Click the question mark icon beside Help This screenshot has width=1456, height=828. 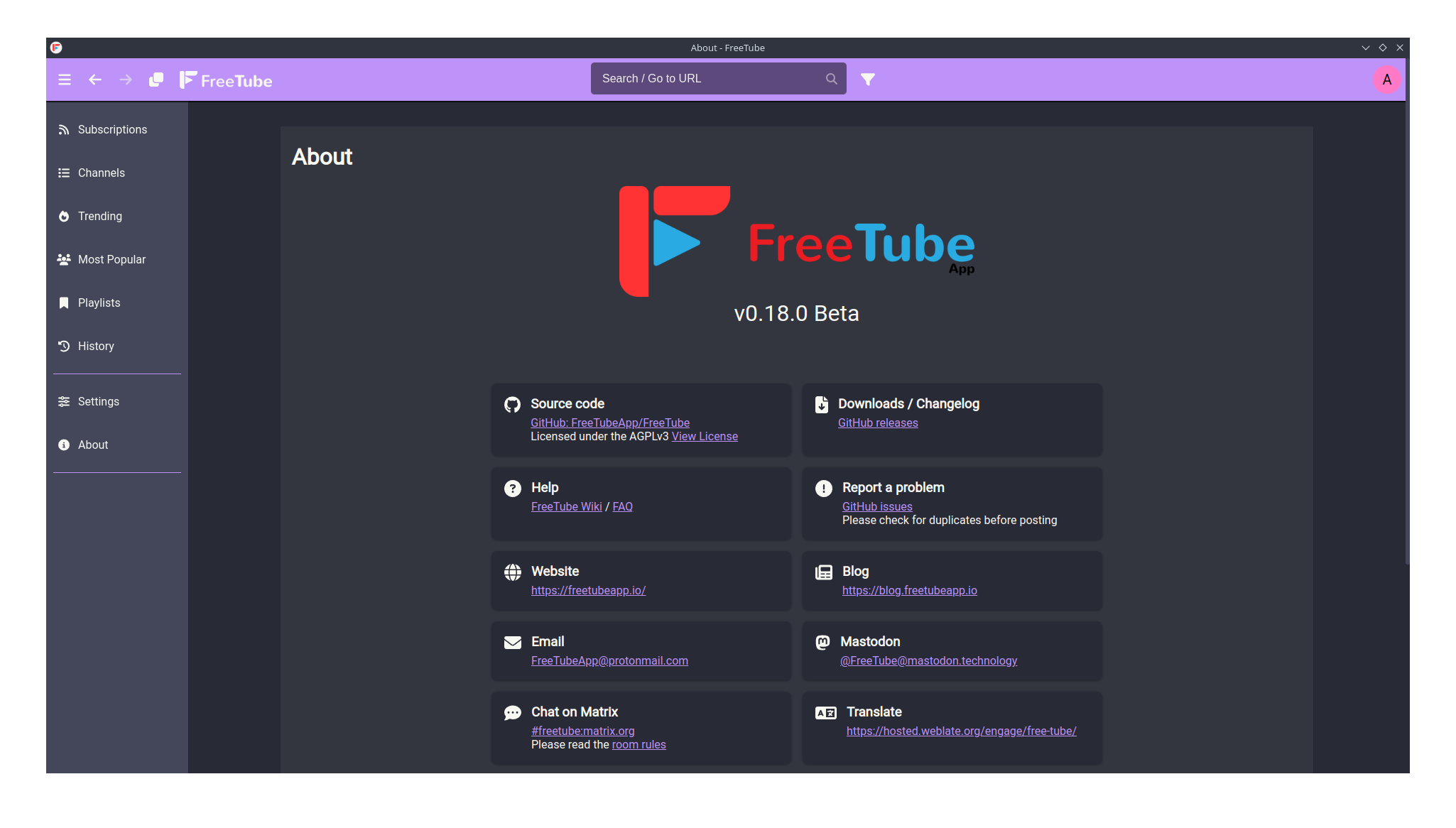pos(513,489)
